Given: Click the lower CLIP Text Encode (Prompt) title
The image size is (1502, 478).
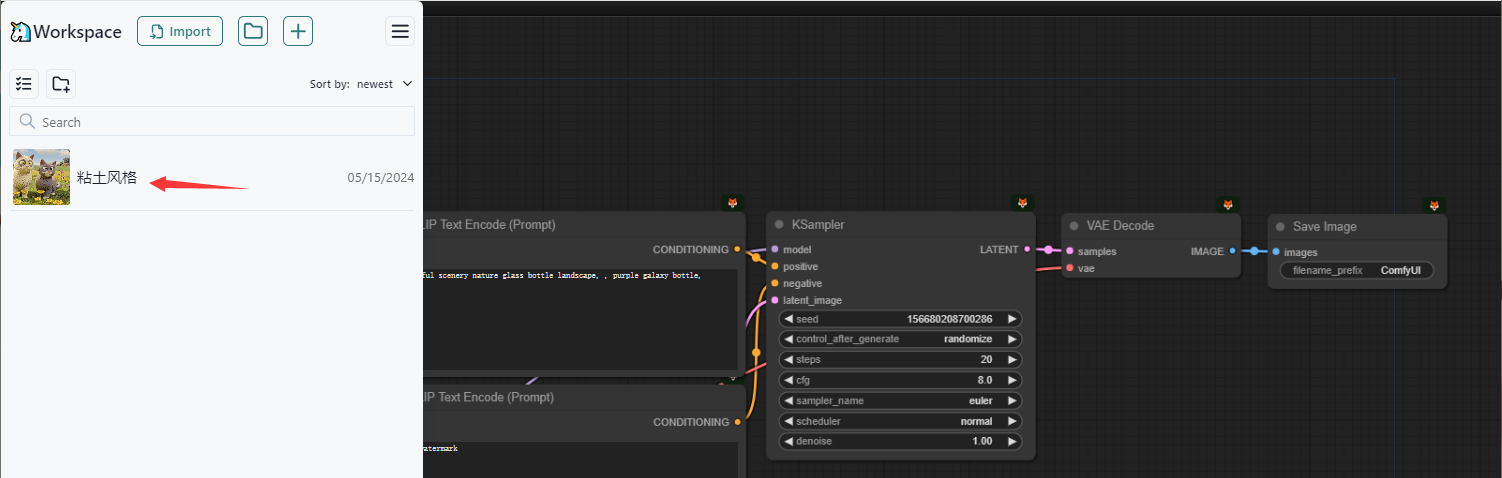Looking at the screenshot, I should click(x=489, y=397).
